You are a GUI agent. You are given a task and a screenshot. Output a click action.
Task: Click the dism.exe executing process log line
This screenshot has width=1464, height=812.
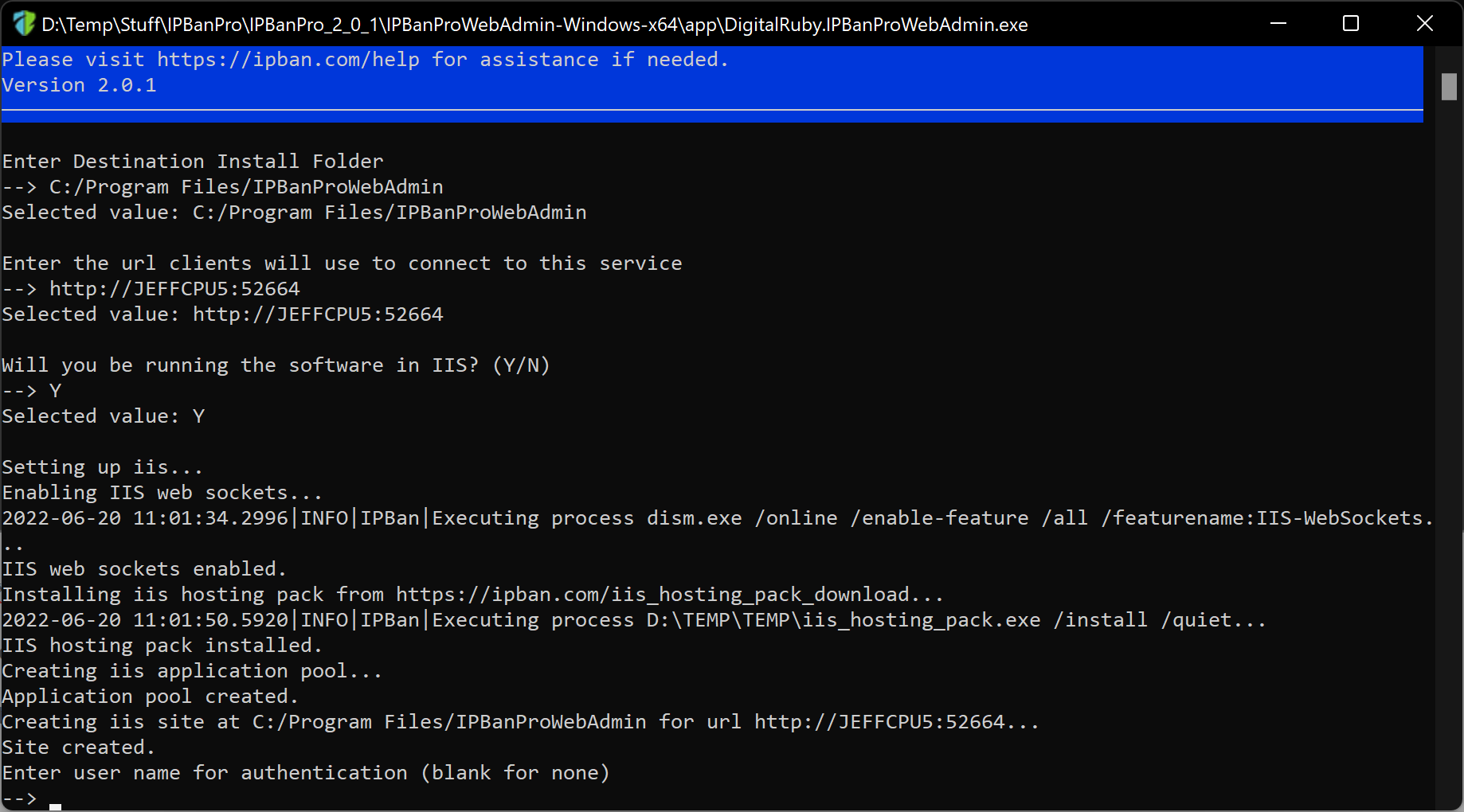click(718, 518)
